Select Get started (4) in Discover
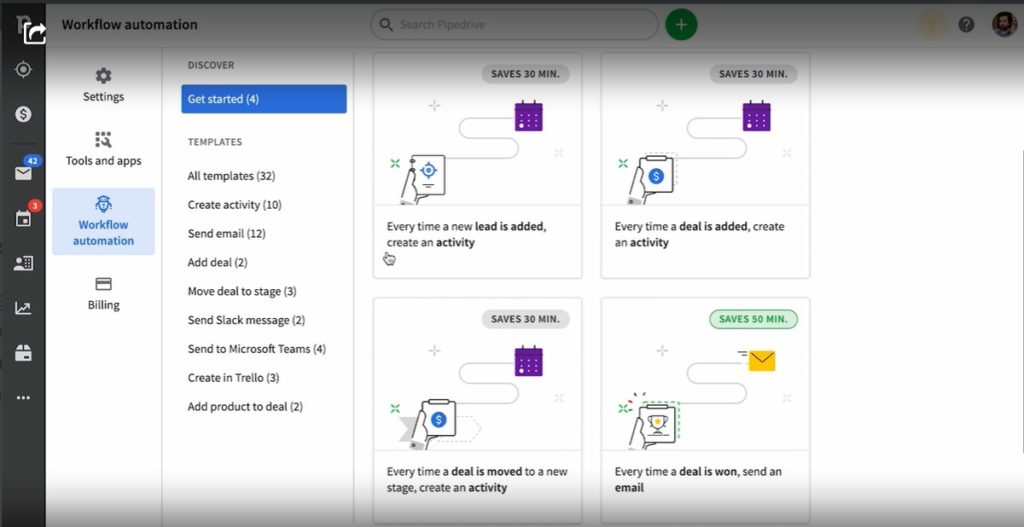The height and width of the screenshot is (527, 1024). pyautogui.click(x=264, y=99)
